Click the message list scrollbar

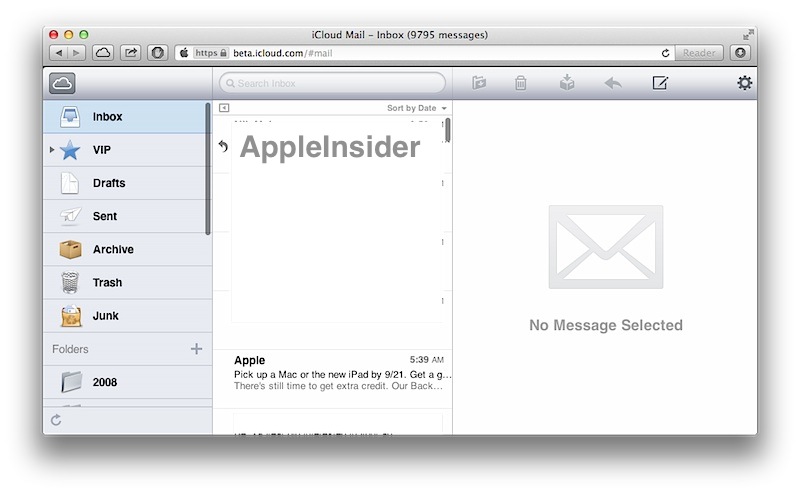447,130
